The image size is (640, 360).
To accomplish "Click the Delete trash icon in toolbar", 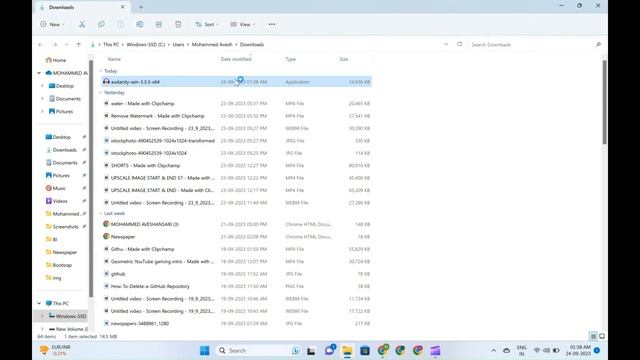I will coord(178,24).
